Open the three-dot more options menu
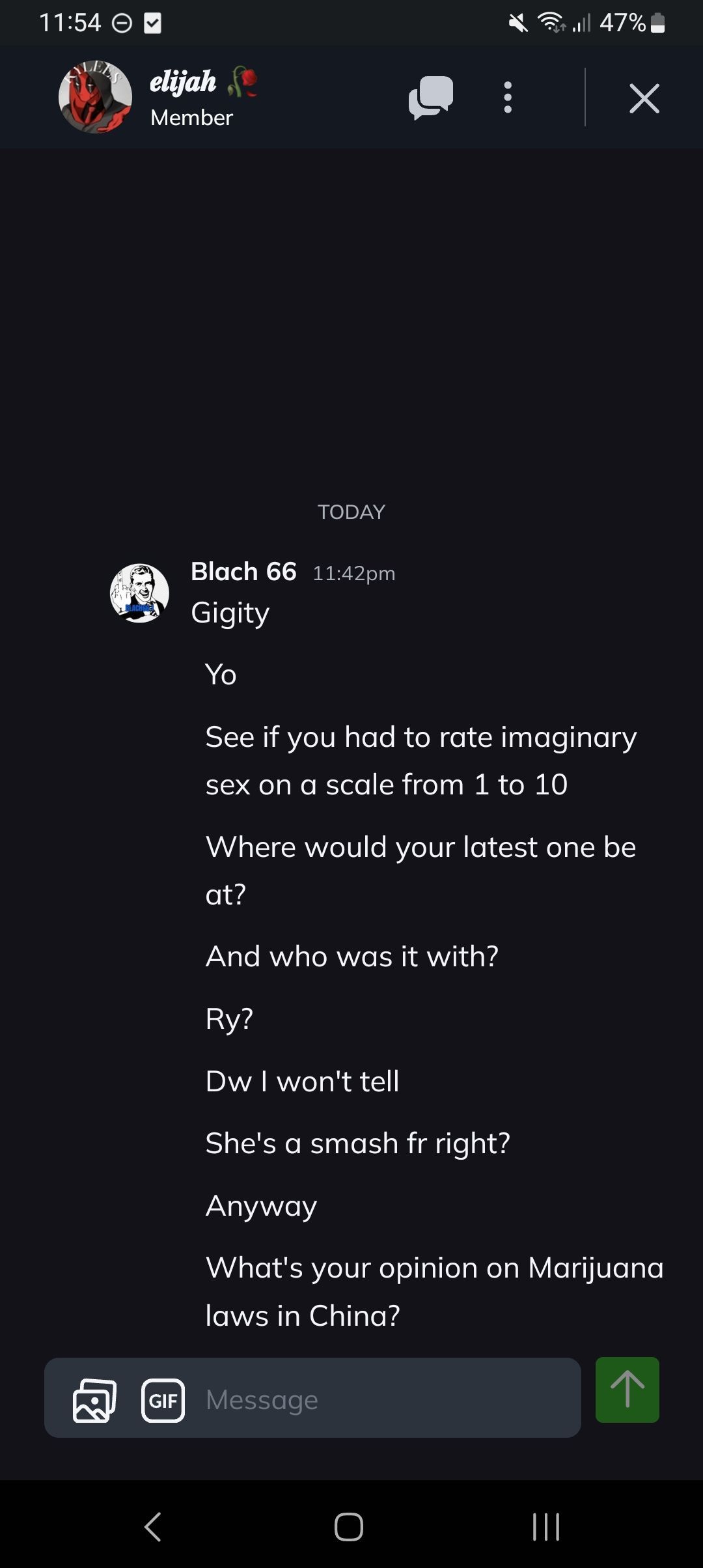Image resolution: width=703 pixels, height=1568 pixels. [x=508, y=98]
